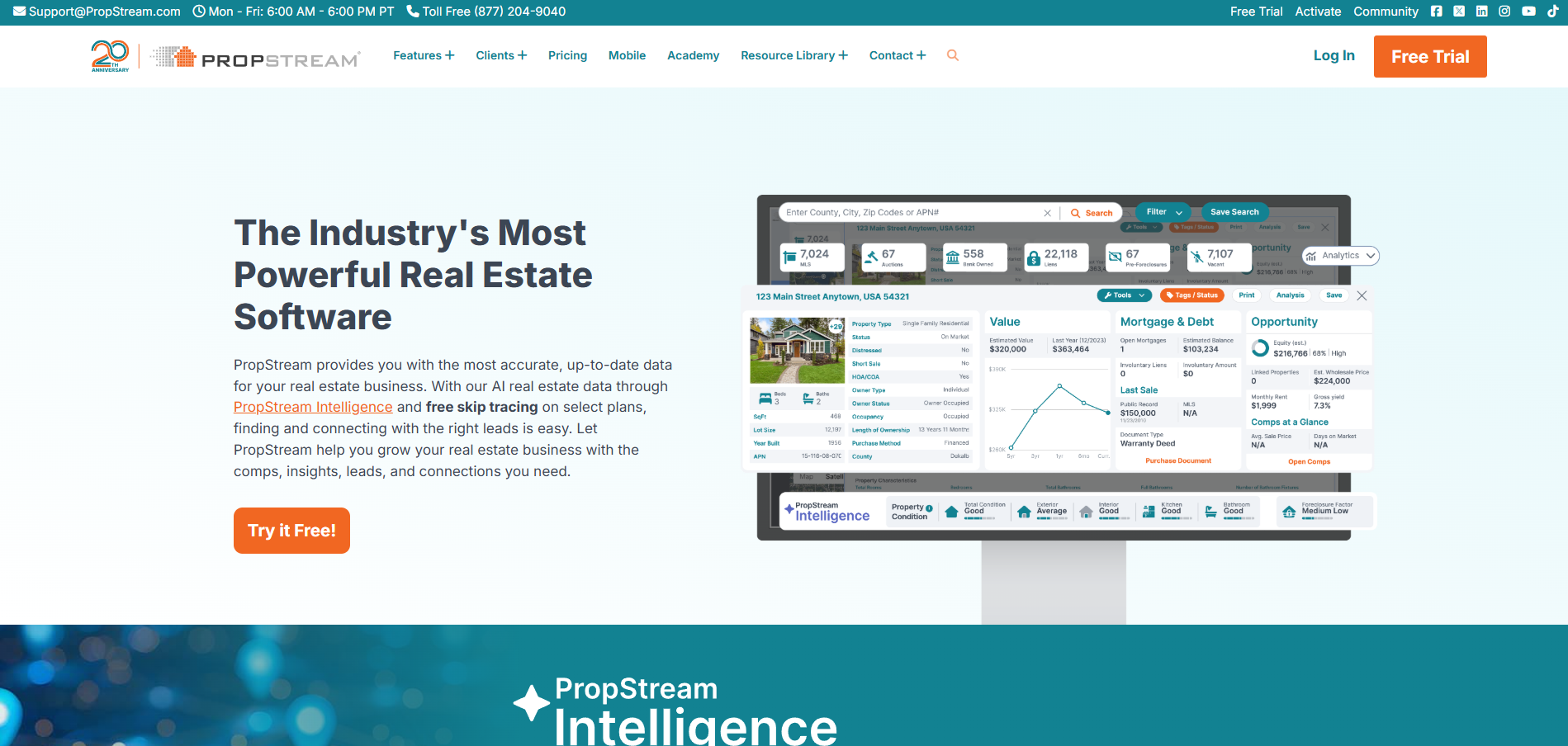Click the Log In link
This screenshot has width=1568, height=746.
[1334, 55]
